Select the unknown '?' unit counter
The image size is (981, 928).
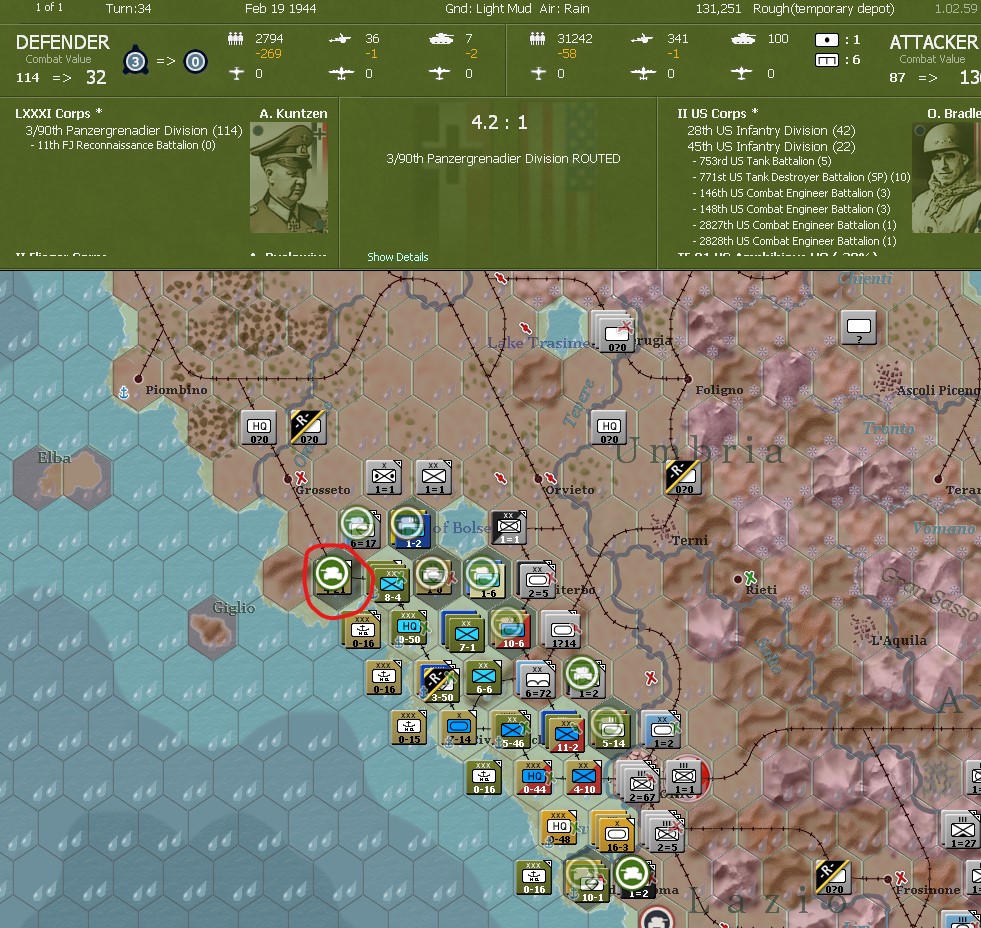click(858, 327)
